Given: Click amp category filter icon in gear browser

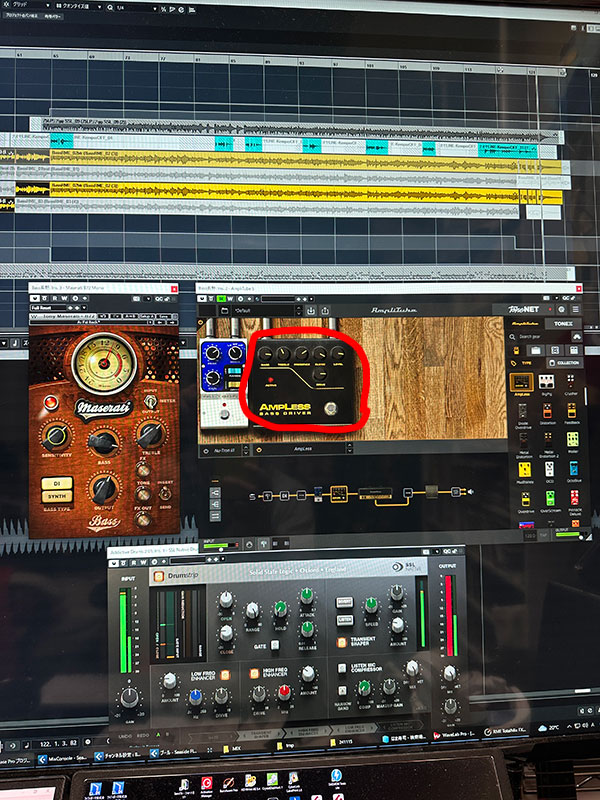Looking at the screenshot, I should pos(535,350).
